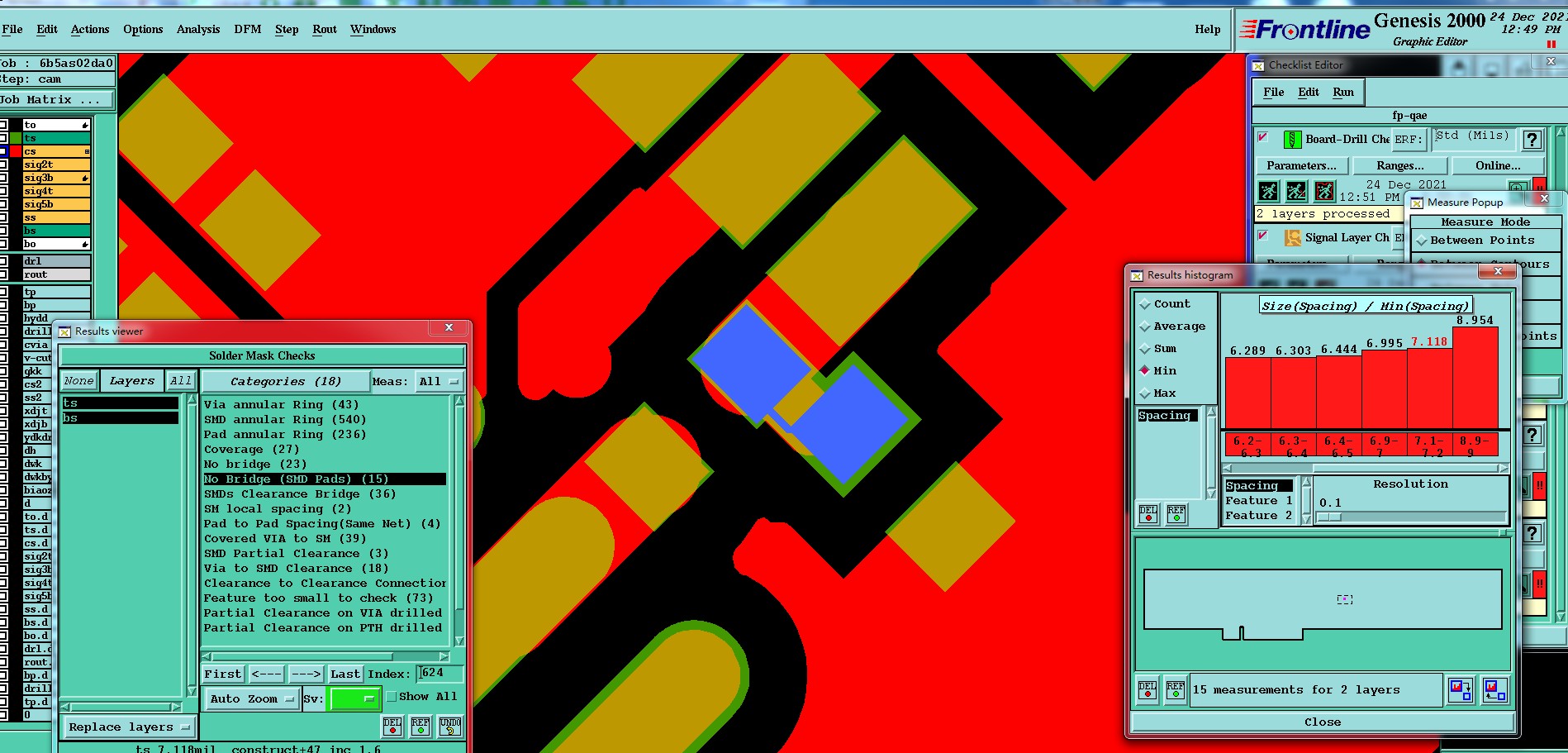Close the Results histogram via Close button

(x=1323, y=722)
